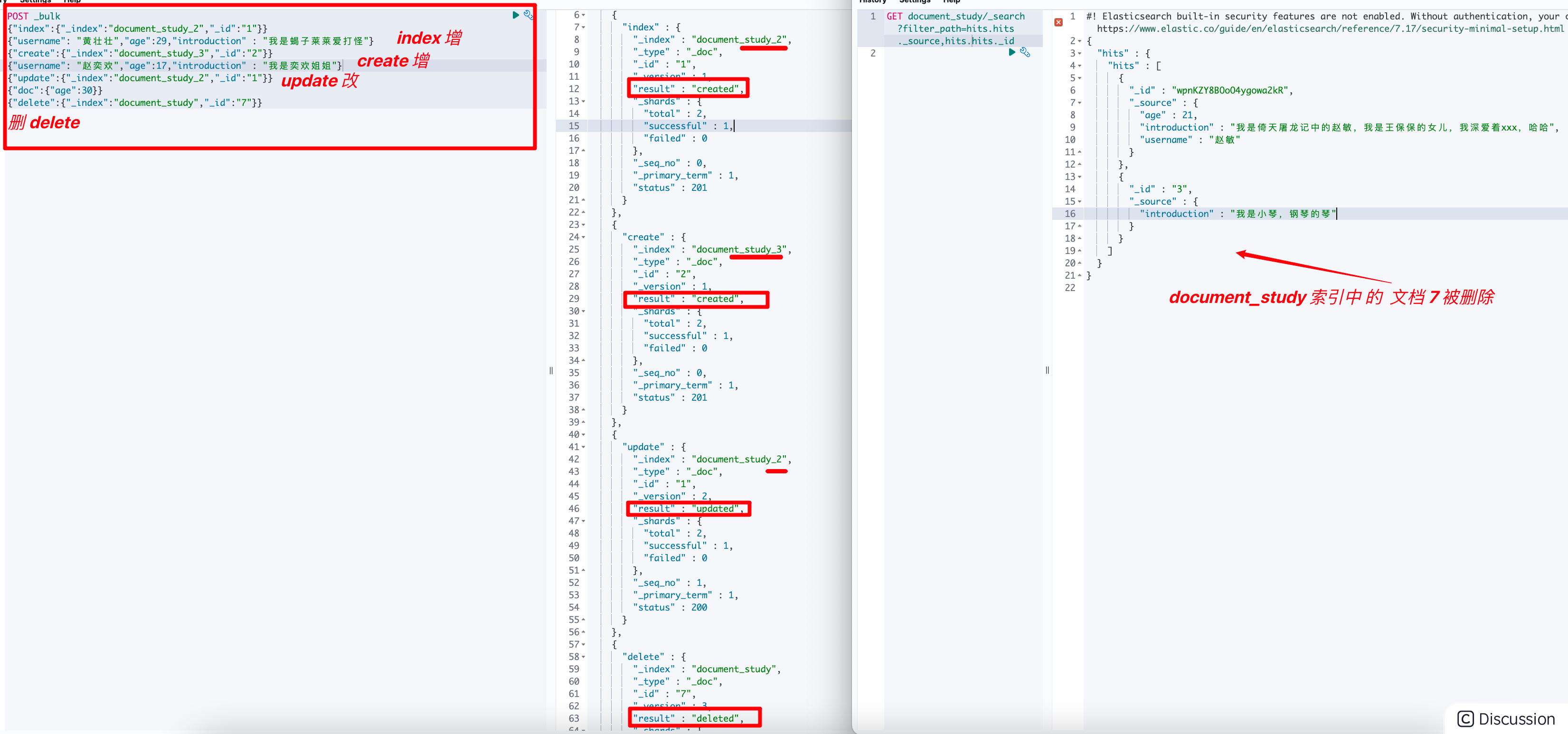
Task: Click the "username" : "赵敏" line
Action: tap(1190, 140)
